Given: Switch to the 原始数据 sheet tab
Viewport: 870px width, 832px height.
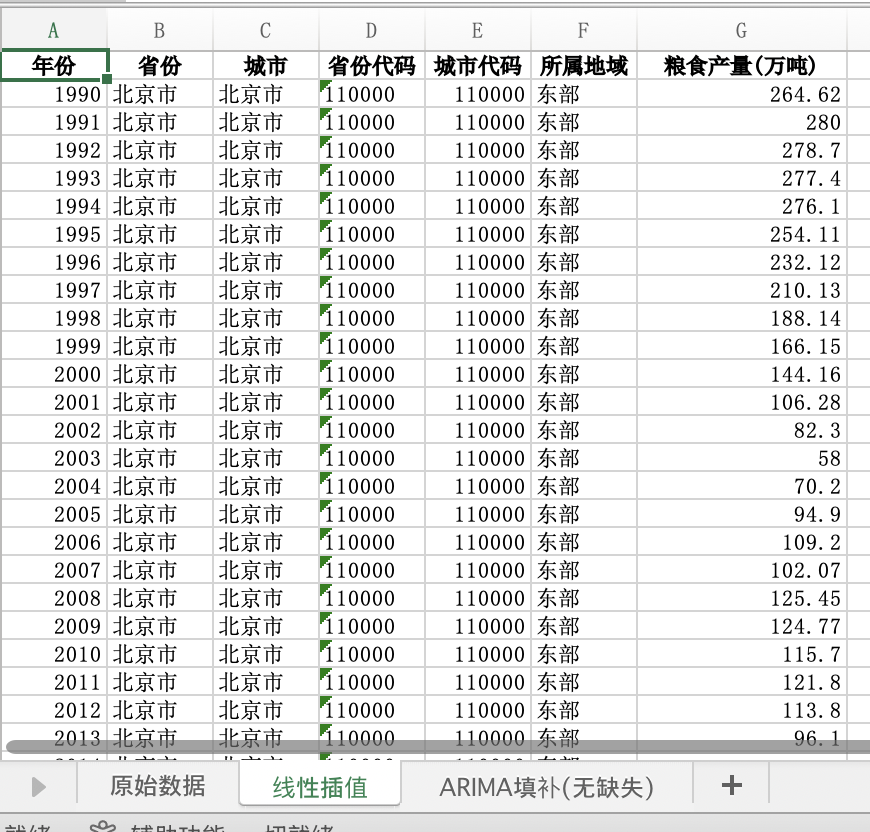Looking at the screenshot, I should point(158,786).
